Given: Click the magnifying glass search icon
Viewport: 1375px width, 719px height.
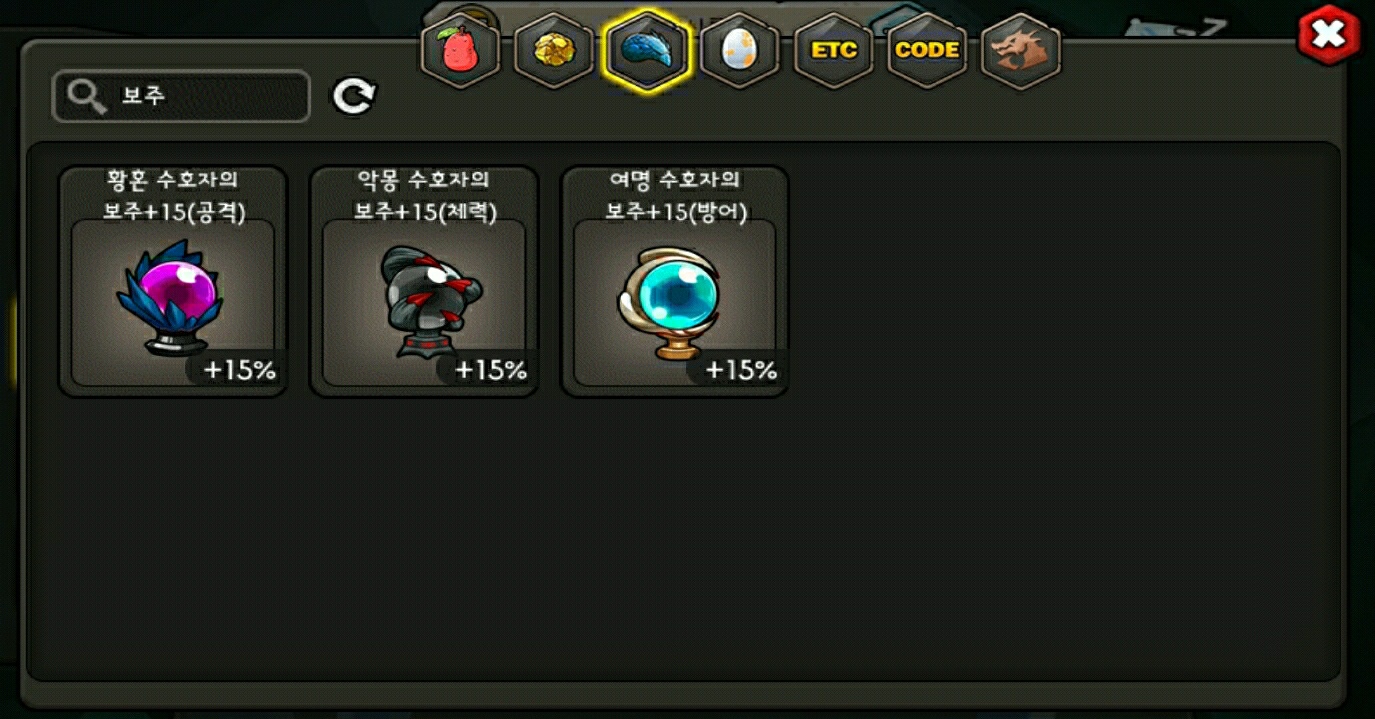Looking at the screenshot, I should tap(87, 97).
